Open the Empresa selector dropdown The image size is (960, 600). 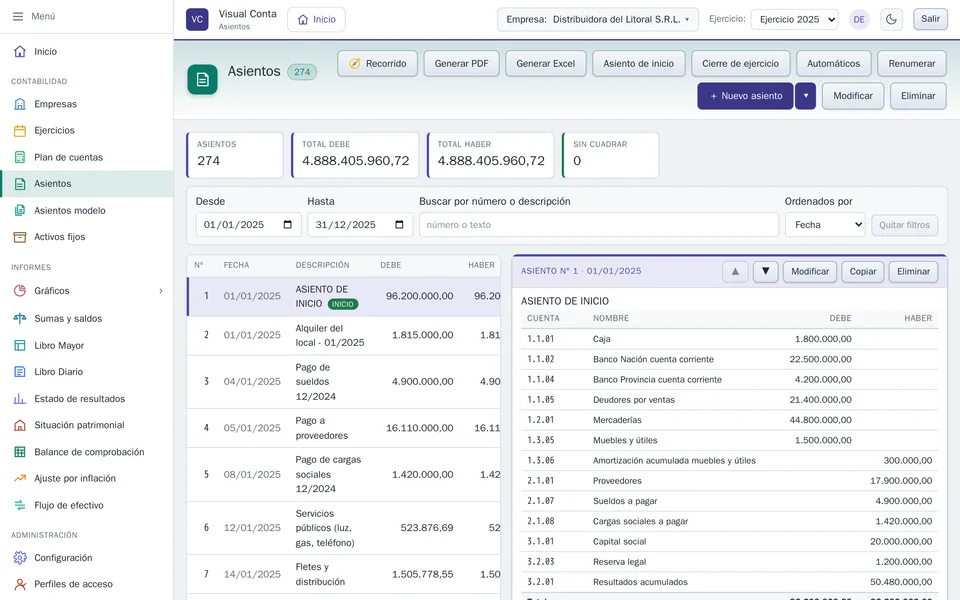click(598, 20)
